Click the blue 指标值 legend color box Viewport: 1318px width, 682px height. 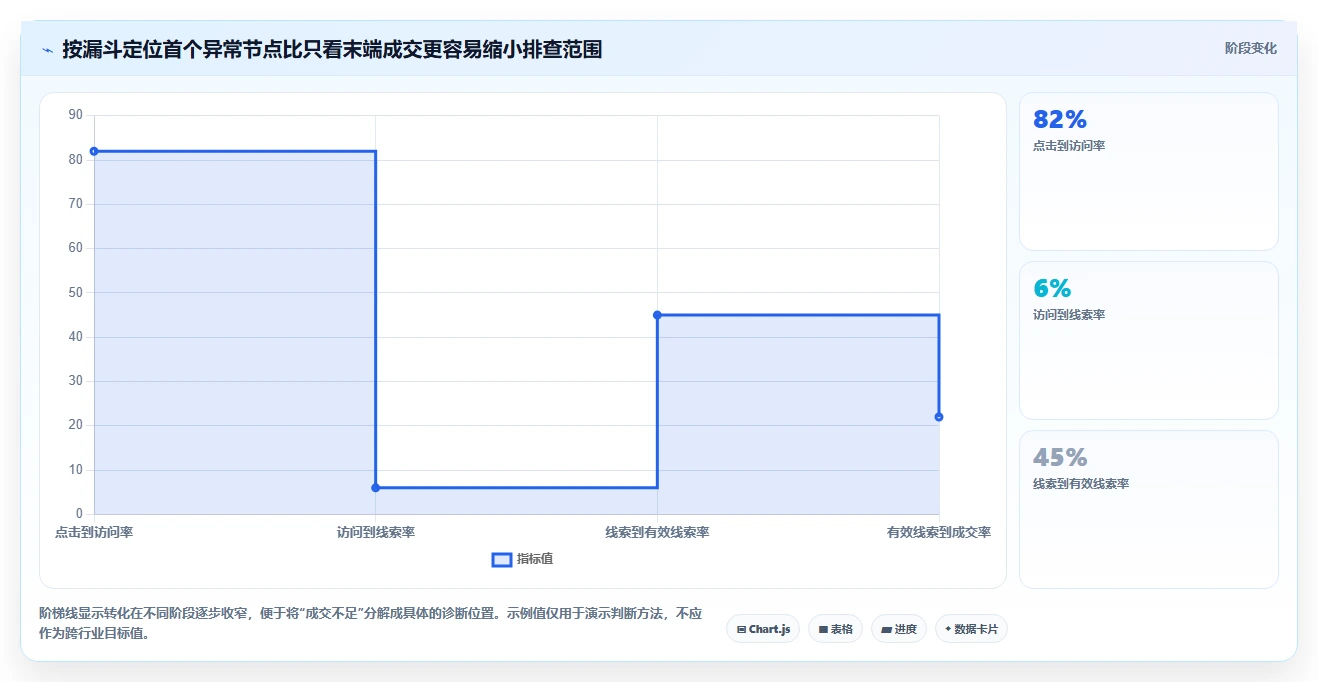tap(502, 560)
